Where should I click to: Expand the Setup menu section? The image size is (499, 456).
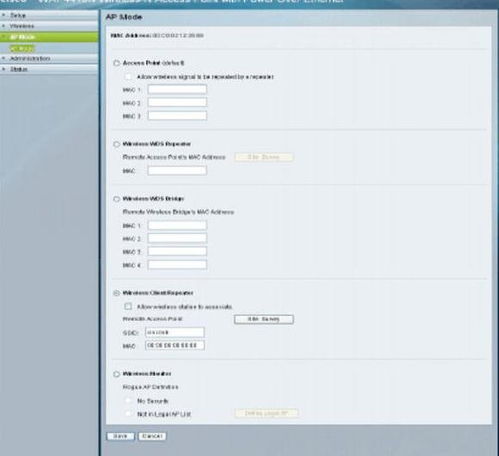point(49,15)
